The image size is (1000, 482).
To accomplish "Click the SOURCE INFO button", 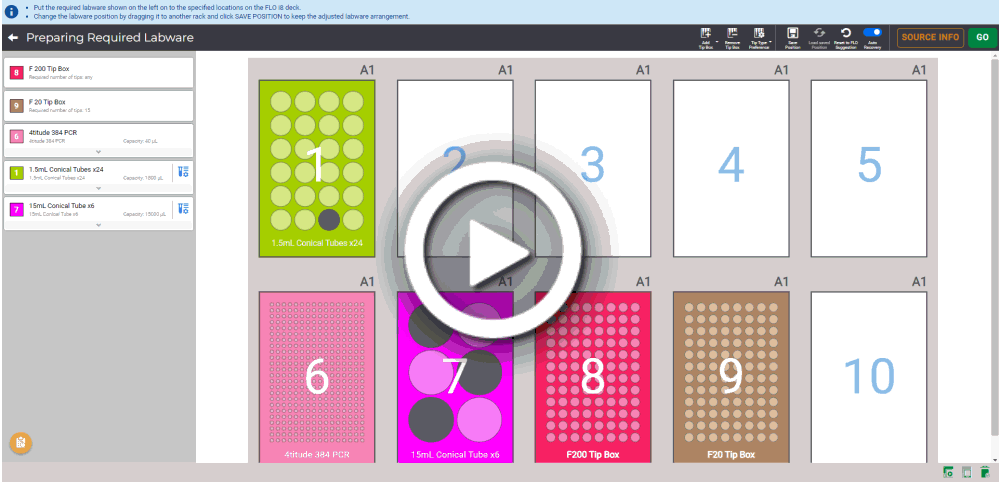I will click(x=930, y=38).
